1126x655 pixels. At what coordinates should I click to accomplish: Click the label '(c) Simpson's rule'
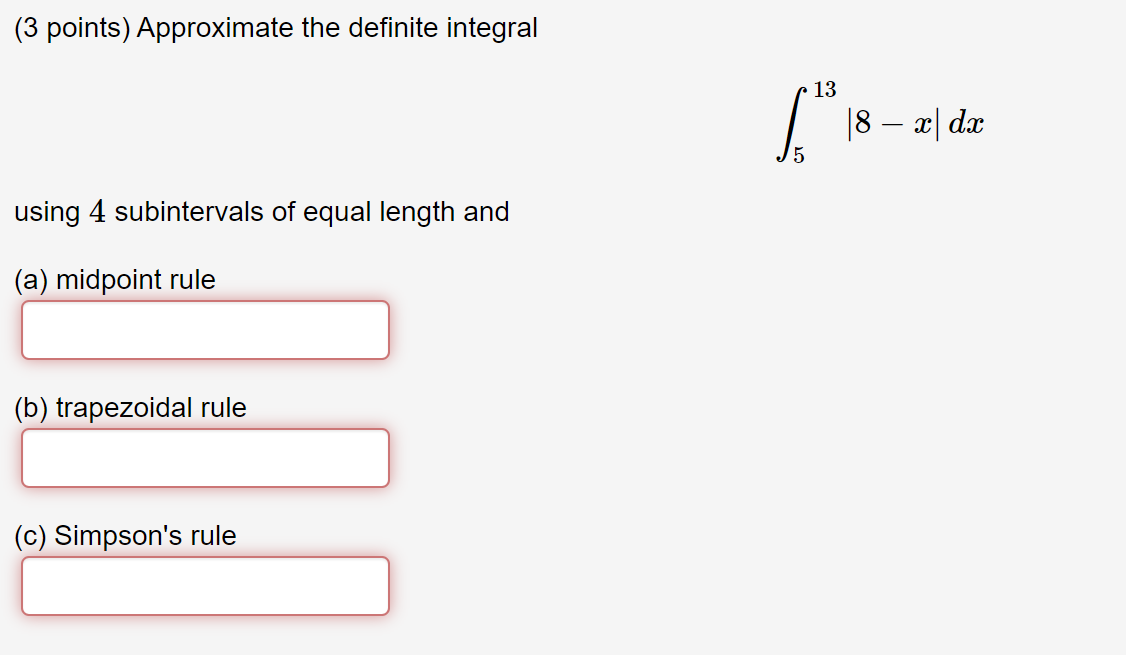point(123,536)
